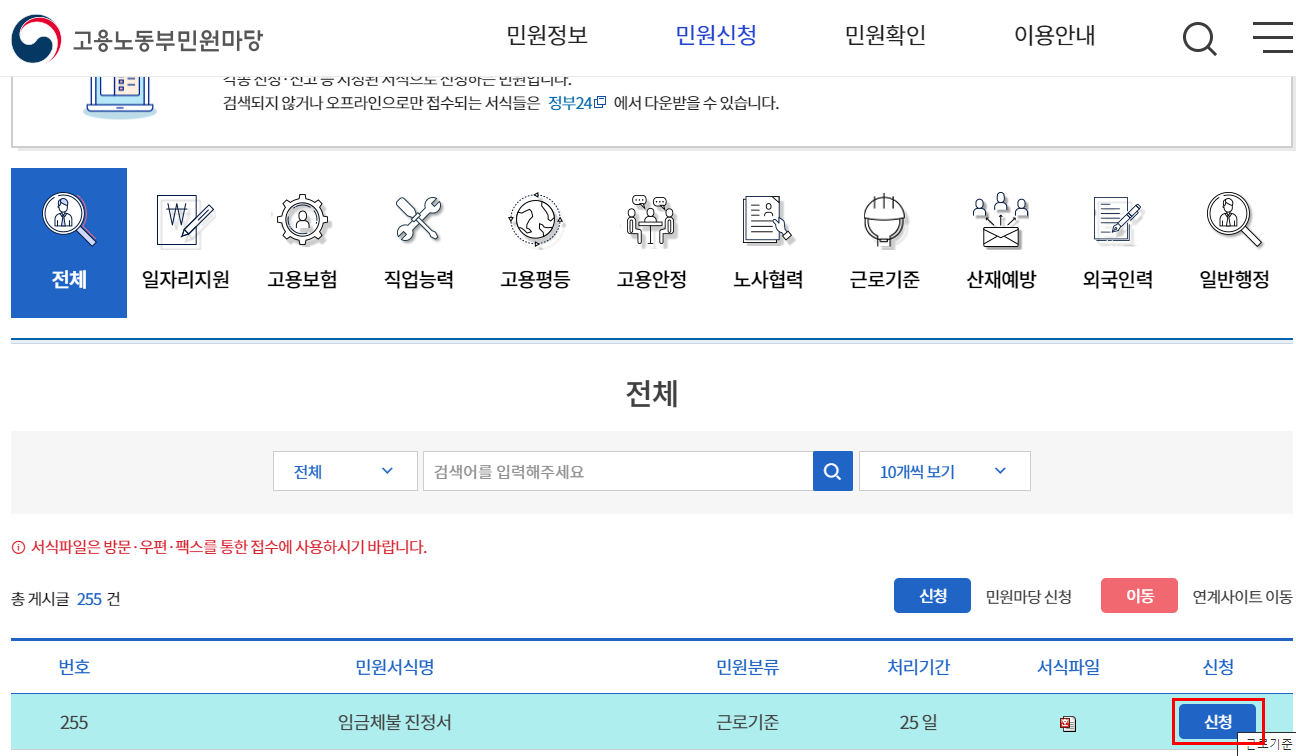Click the 고용노동부민원마당 ministry logo

(140, 36)
